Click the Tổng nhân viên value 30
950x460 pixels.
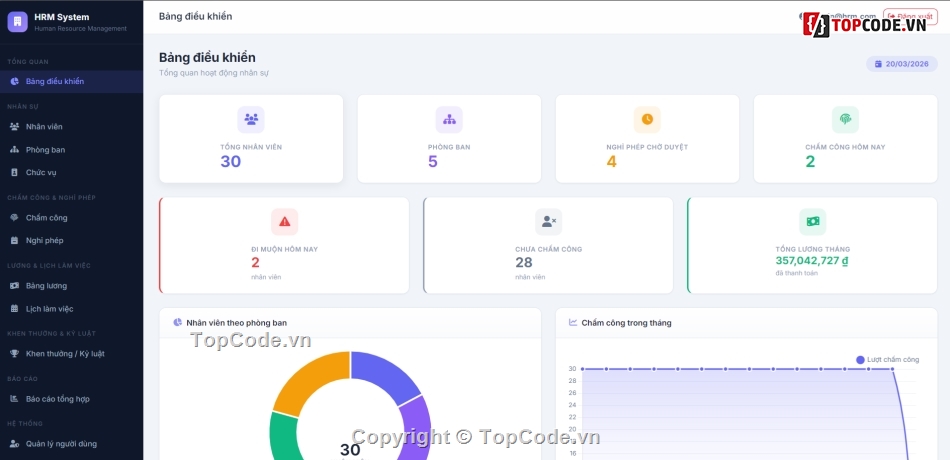pyautogui.click(x=231, y=161)
